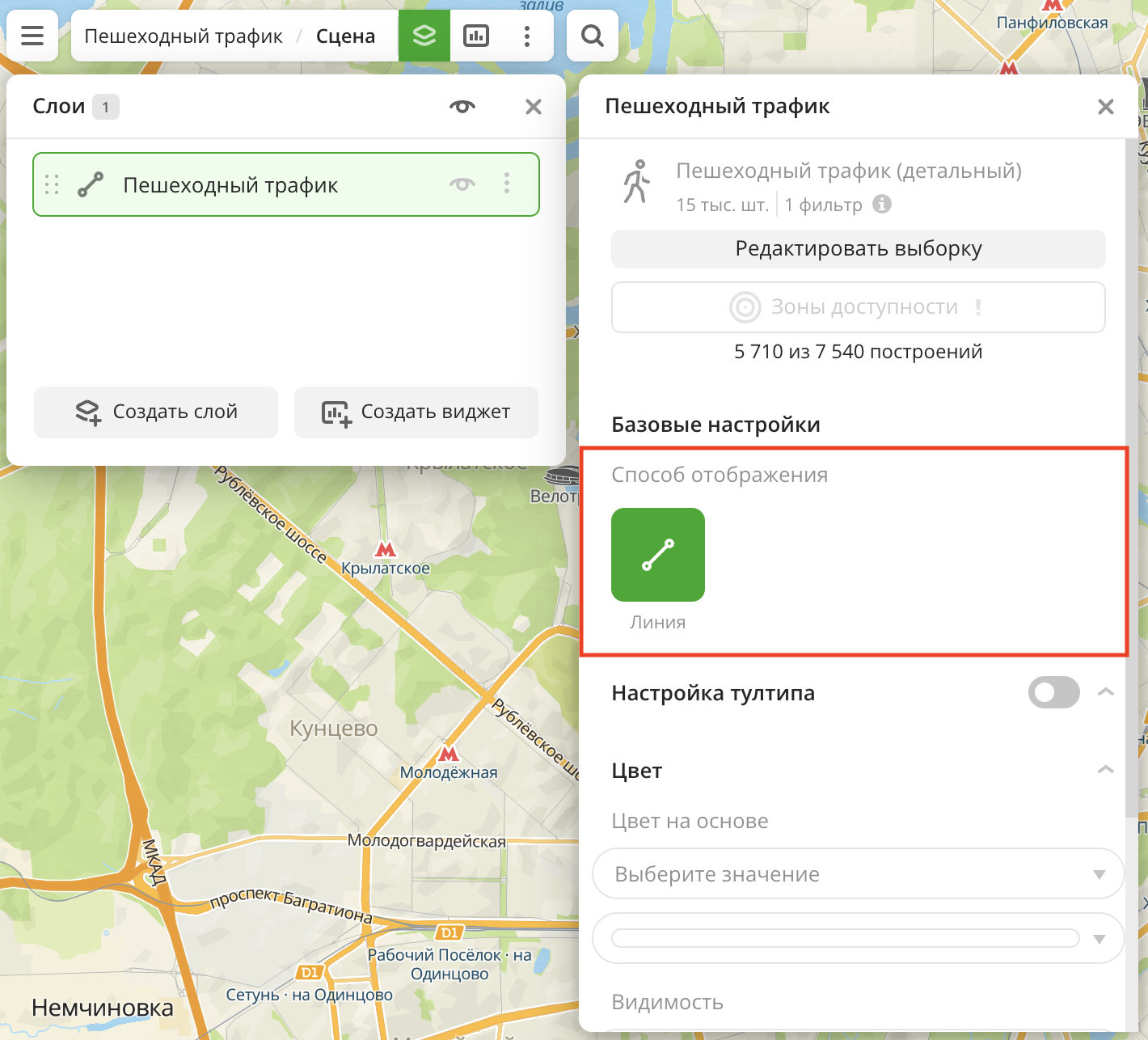Viewport: 1148px width, 1040px height.
Task: Click the Пешеходный трафик breadcrumb
Action: 184,36
